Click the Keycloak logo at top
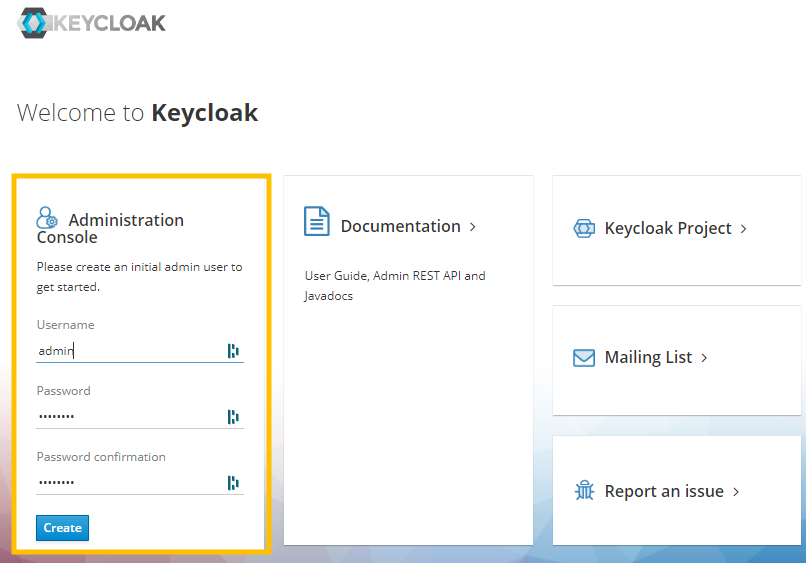Image resolution: width=806 pixels, height=563 pixels. pos(91,23)
